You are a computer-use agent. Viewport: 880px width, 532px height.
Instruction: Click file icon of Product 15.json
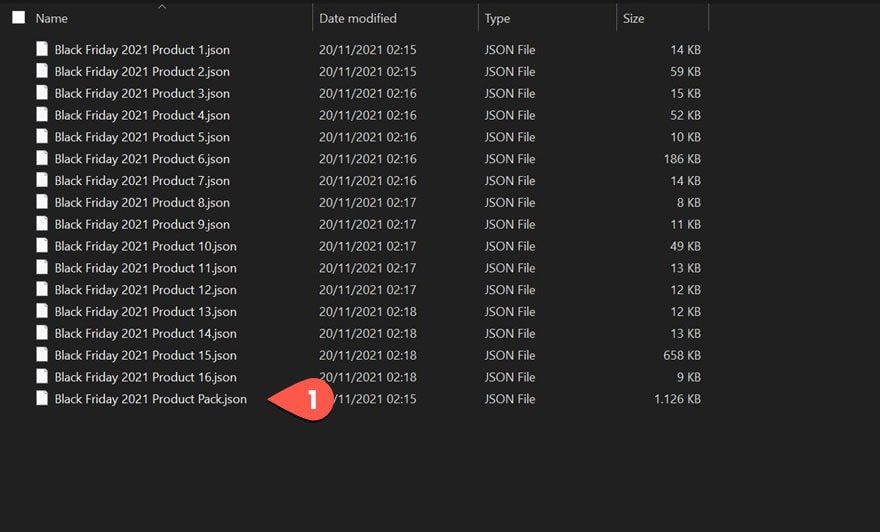click(42, 355)
